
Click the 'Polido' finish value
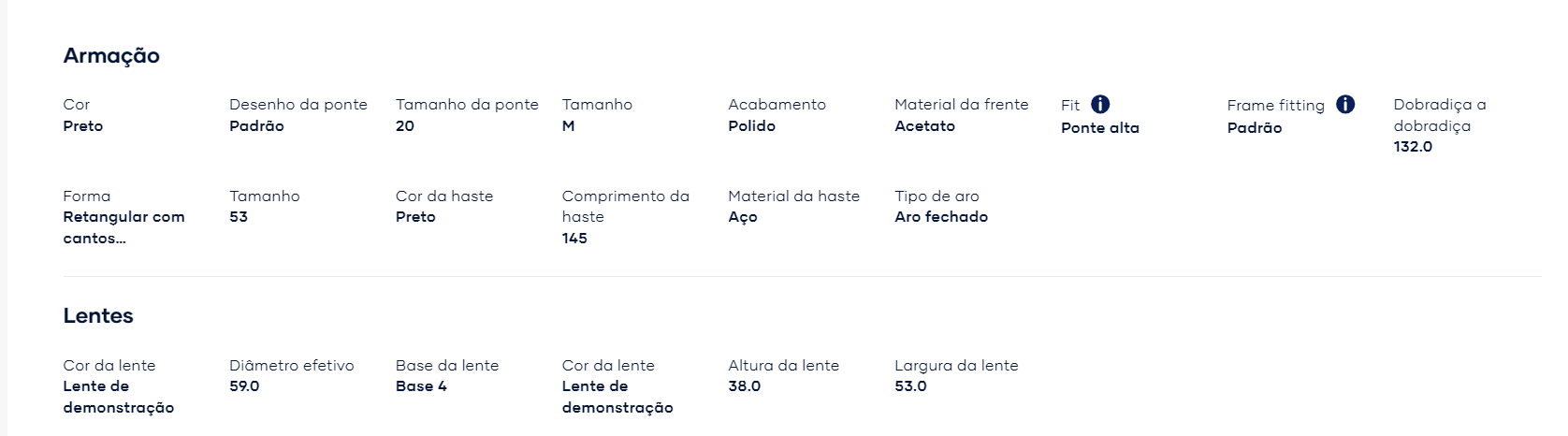point(751,126)
